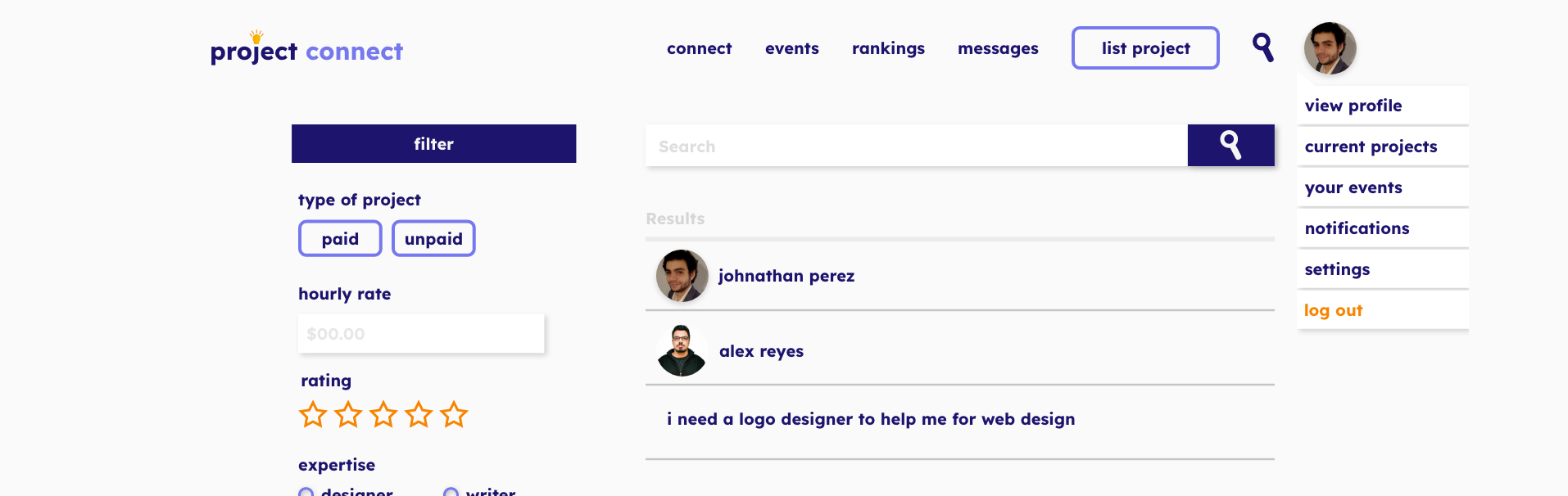Click the magnifier icon in the top navigation
The height and width of the screenshot is (496, 1568).
point(1262,47)
